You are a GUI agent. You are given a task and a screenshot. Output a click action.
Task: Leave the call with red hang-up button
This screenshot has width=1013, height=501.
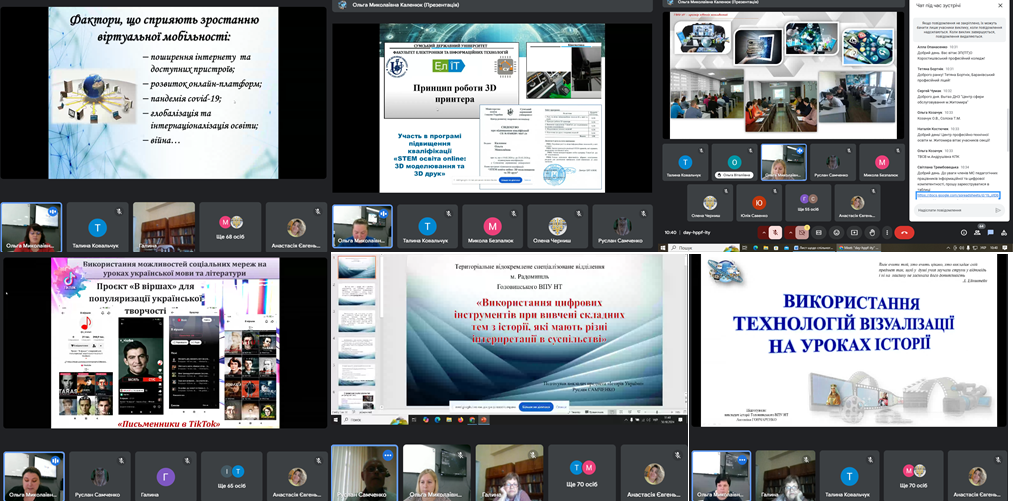(904, 232)
